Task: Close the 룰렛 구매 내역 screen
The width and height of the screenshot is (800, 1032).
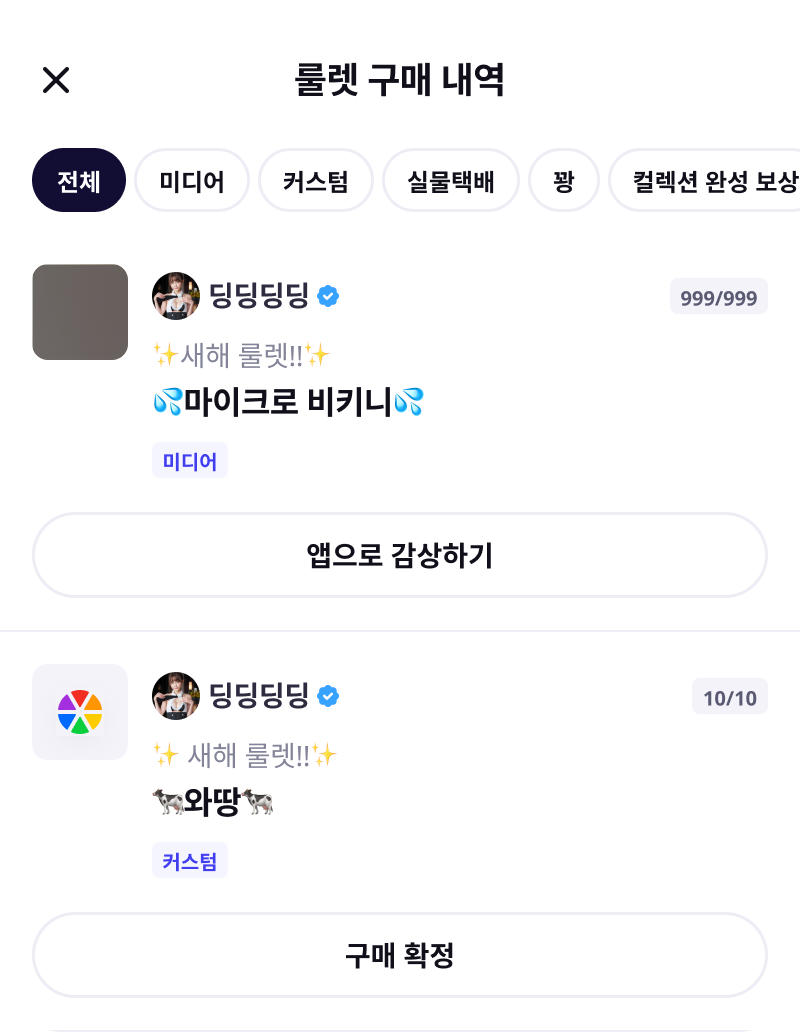Action: coord(56,80)
